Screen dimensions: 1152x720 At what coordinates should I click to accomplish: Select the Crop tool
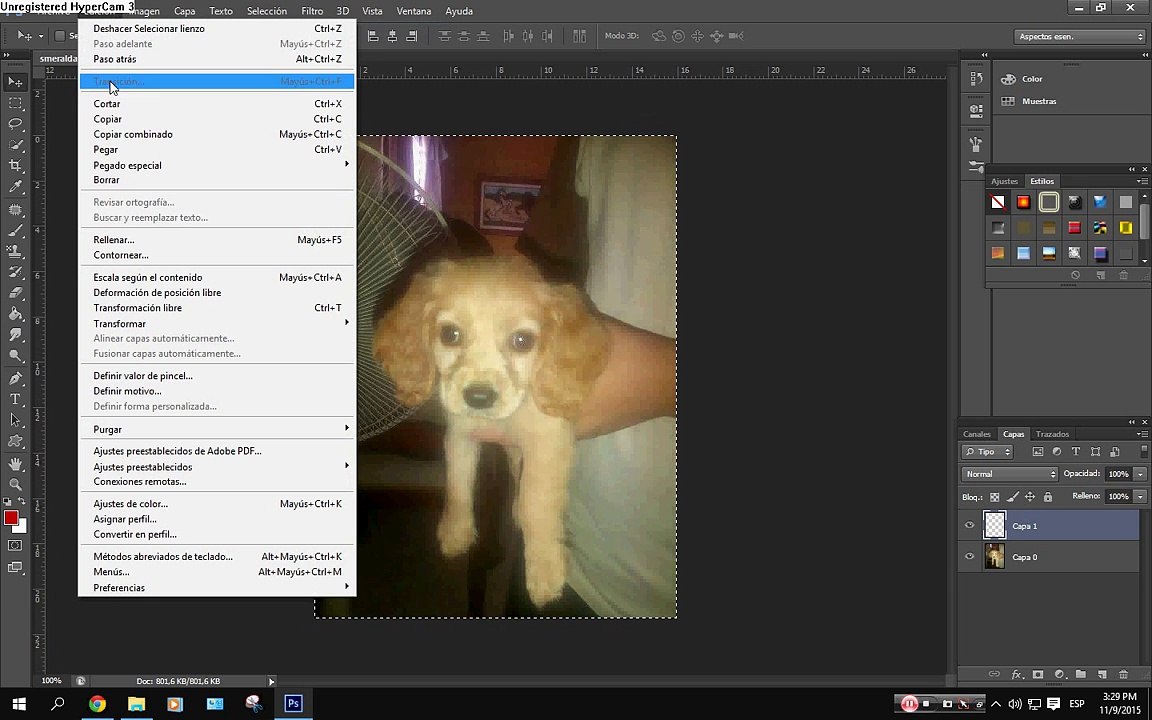15,165
